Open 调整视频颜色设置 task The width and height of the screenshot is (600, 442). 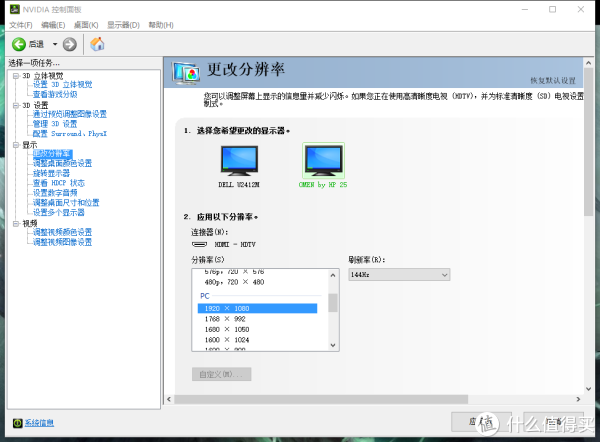pyautogui.click(x=62, y=232)
